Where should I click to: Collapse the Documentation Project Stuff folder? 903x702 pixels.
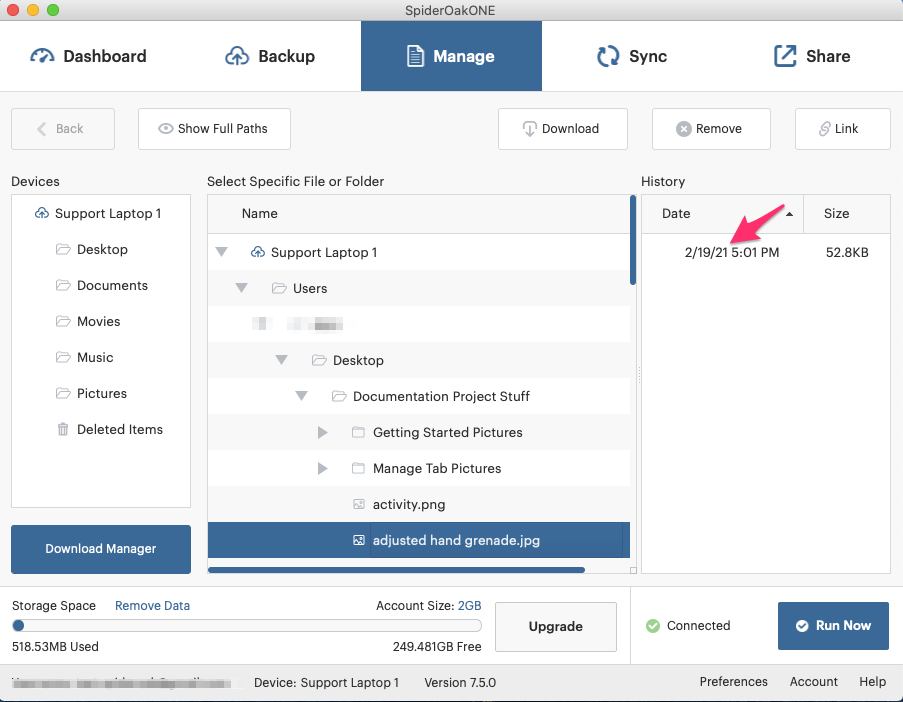point(301,397)
